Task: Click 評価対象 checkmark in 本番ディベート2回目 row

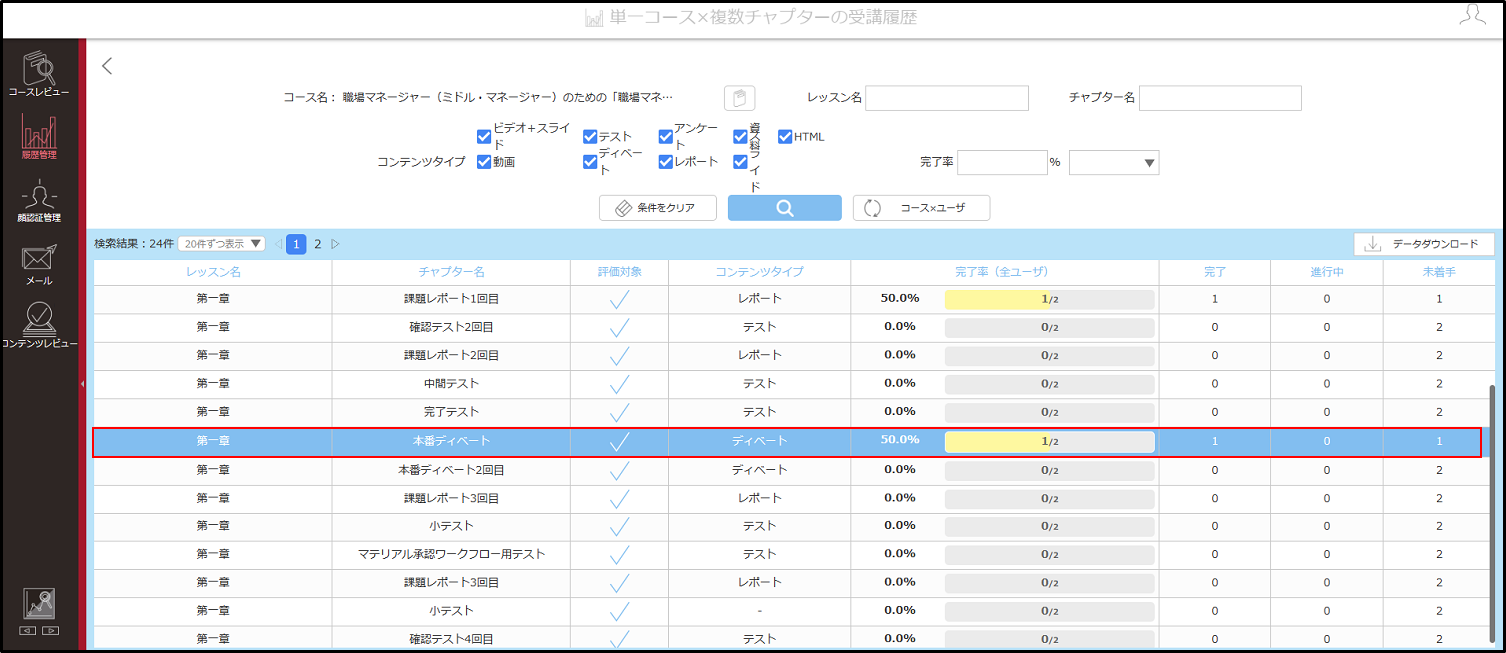Action: [x=619, y=470]
